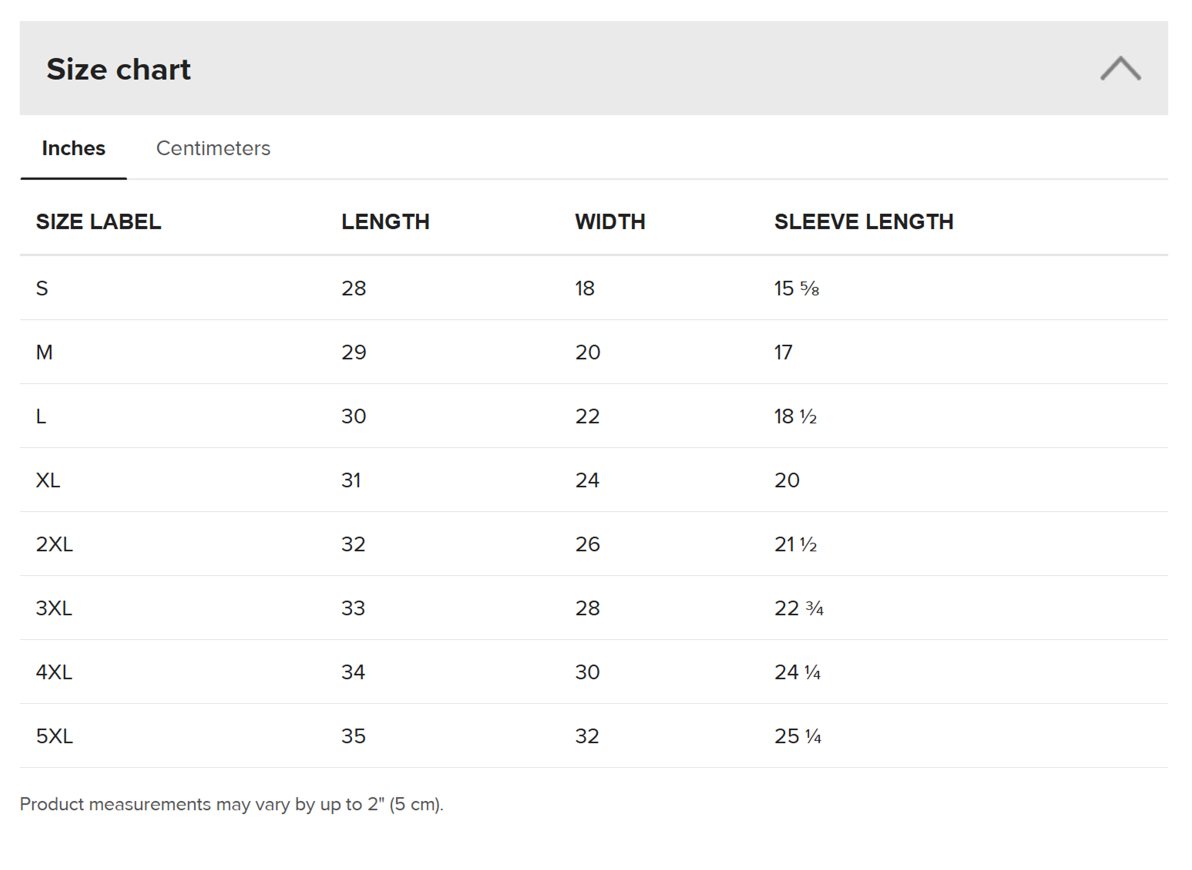Click the WIDTH column header

coord(610,222)
